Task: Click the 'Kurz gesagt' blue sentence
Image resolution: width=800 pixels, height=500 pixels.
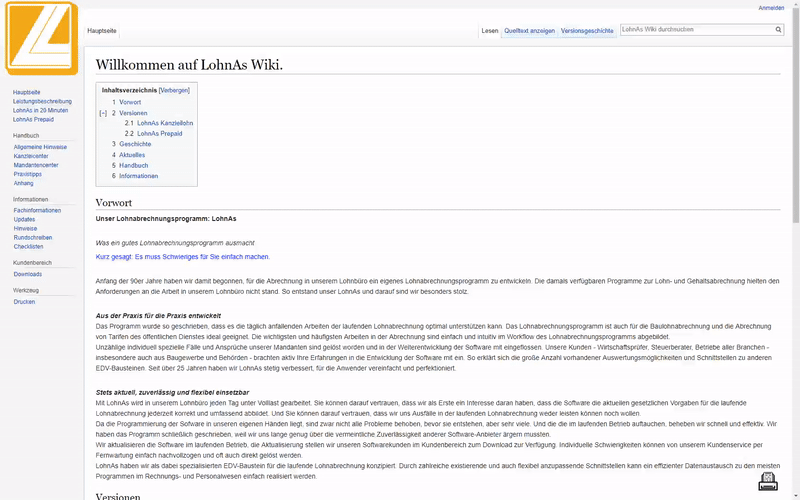Action: click(183, 257)
